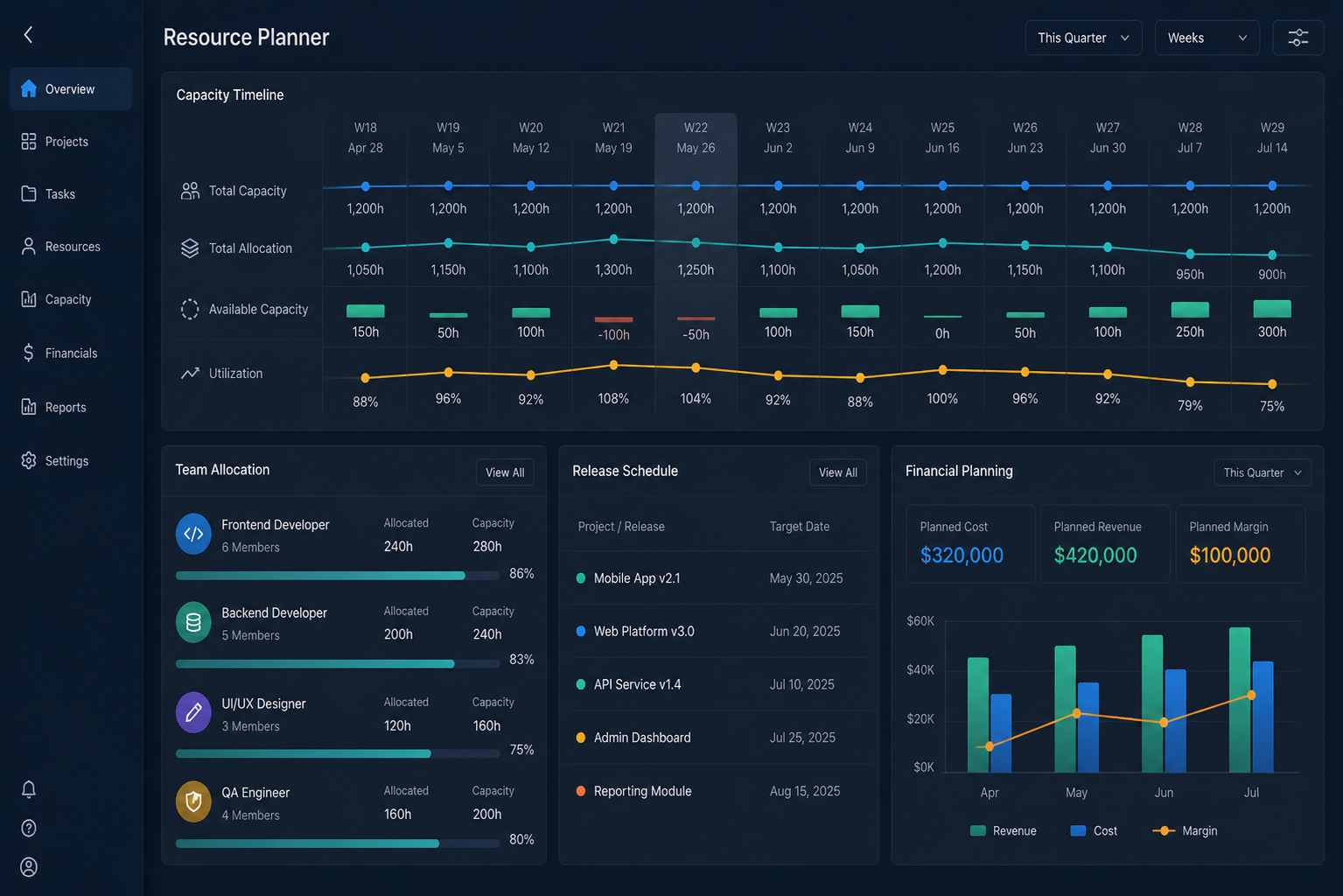Click the W21 utilization value 108%

613,398
